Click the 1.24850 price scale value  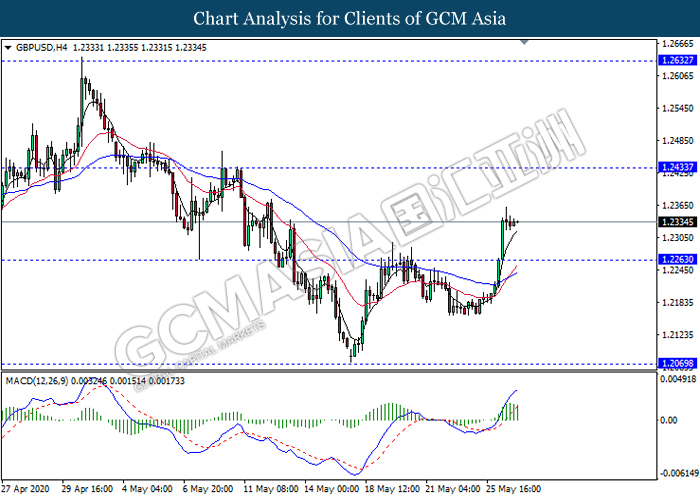click(x=678, y=141)
